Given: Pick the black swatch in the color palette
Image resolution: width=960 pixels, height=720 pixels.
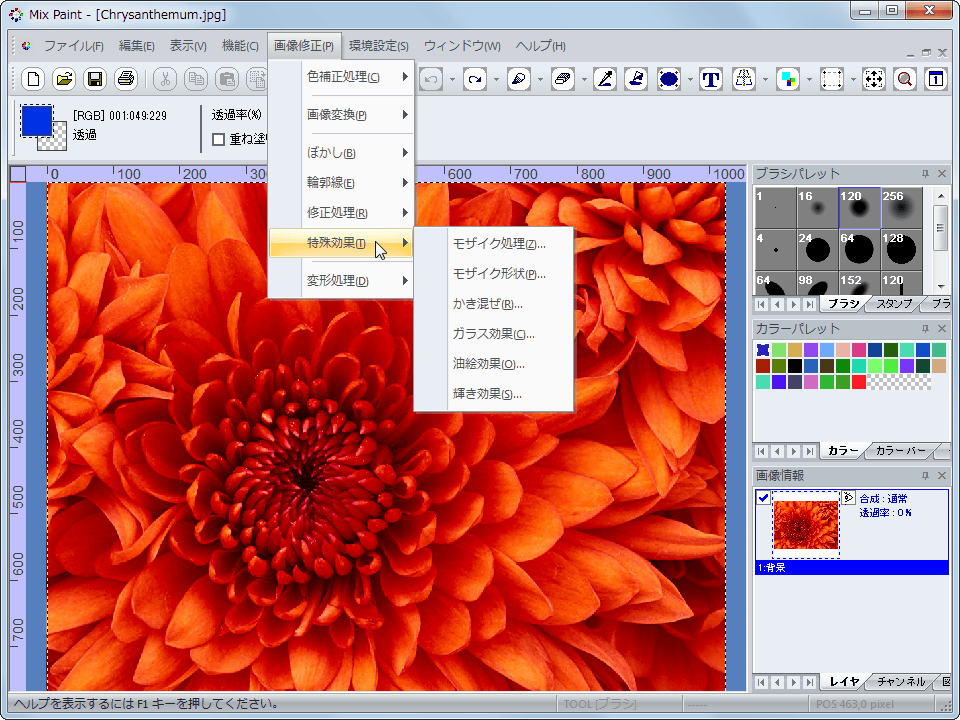Looking at the screenshot, I should (x=795, y=366).
